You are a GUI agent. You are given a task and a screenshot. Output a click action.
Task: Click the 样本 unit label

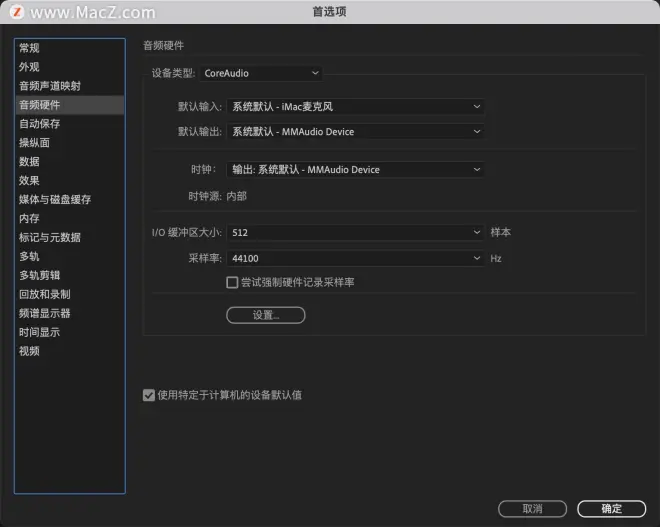tap(500, 232)
